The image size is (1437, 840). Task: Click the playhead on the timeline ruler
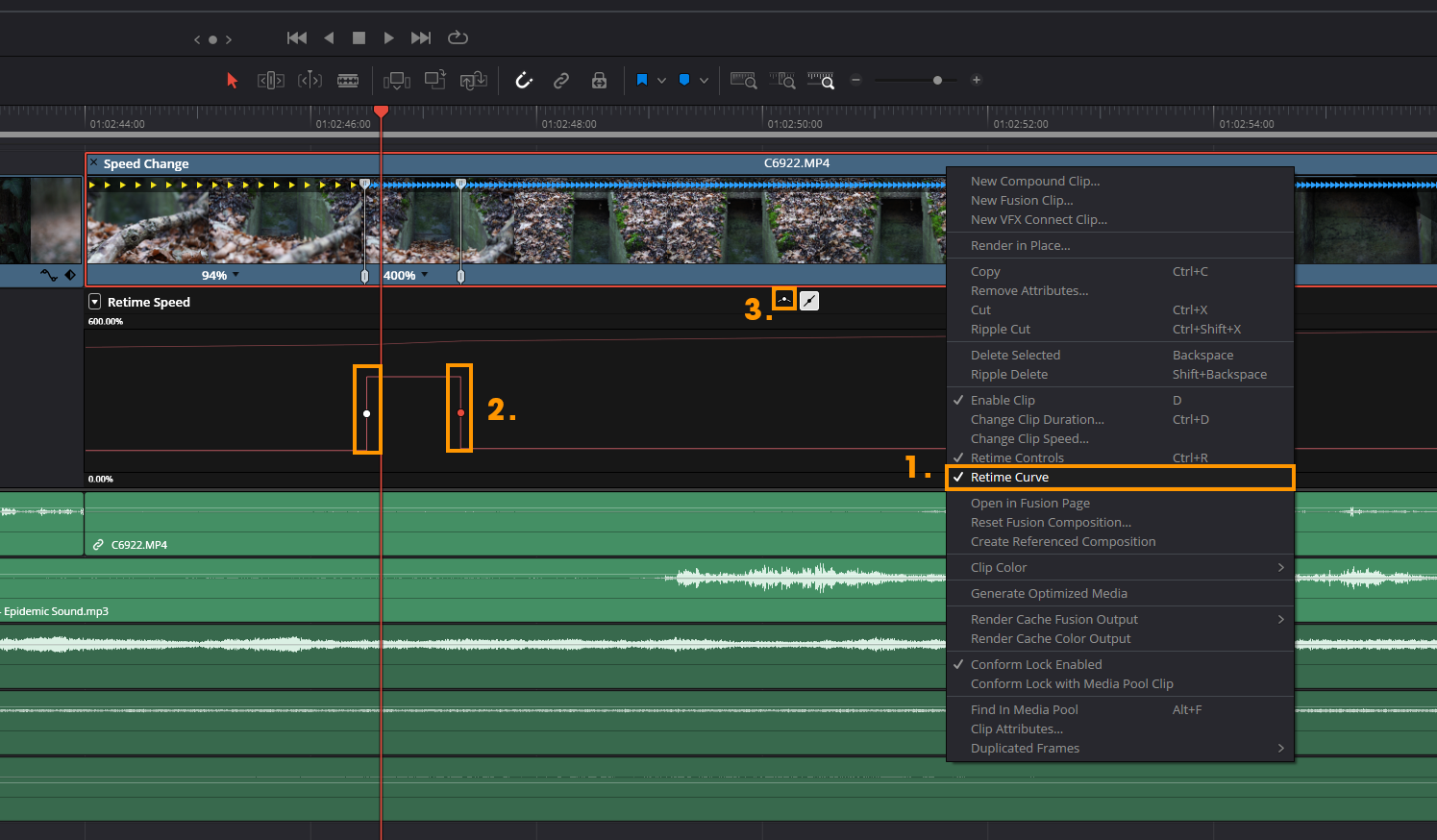click(x=382, y=111)
